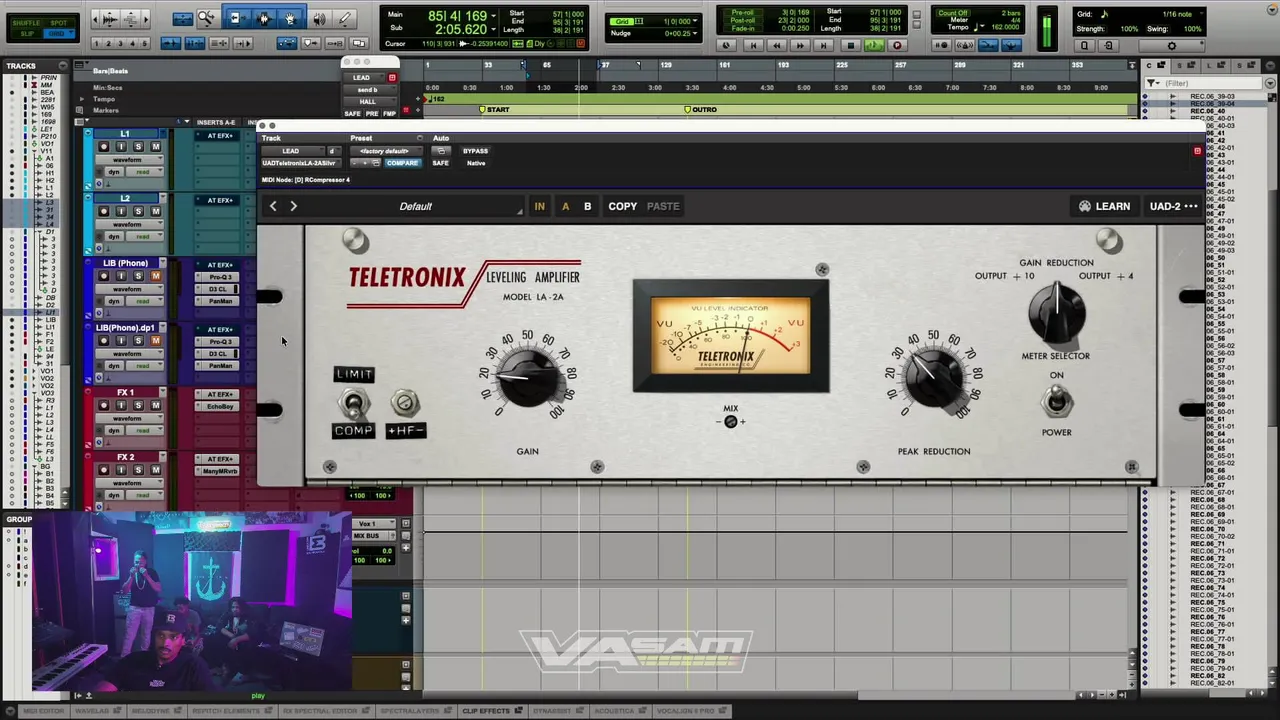
Task: Click the Meter Selector knob
Action: pos(1056,311)
